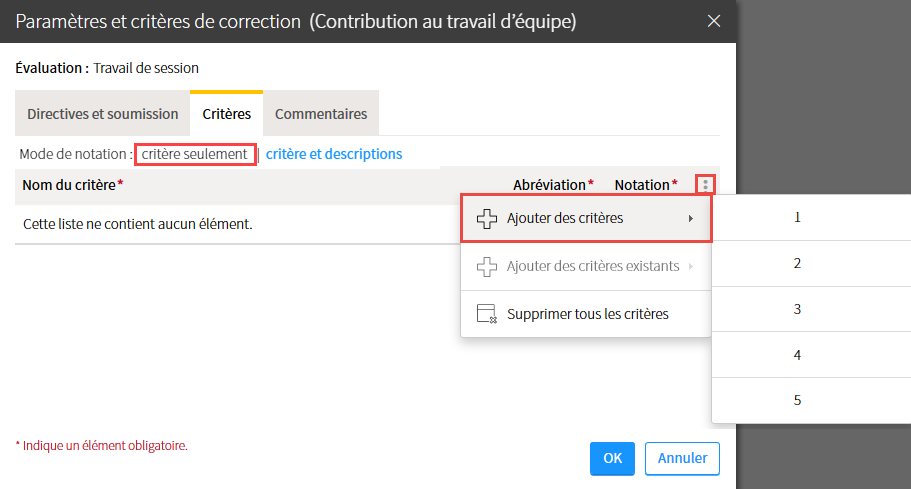
Task: Confirm with the OK button
Action: [x=612, y=458]
